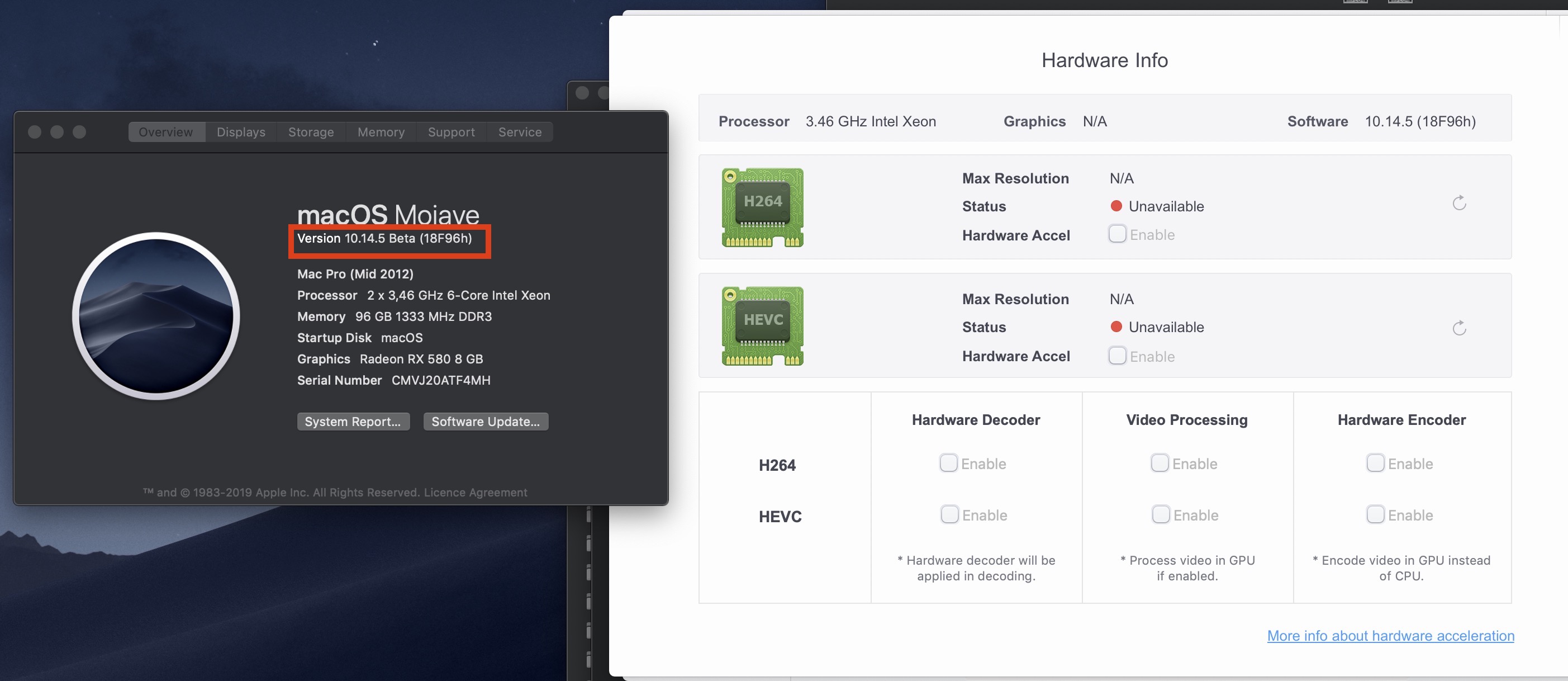Switch to the Displays tab
The width and height of the screenshot is (1568, 681).
[x=240, y=132]
